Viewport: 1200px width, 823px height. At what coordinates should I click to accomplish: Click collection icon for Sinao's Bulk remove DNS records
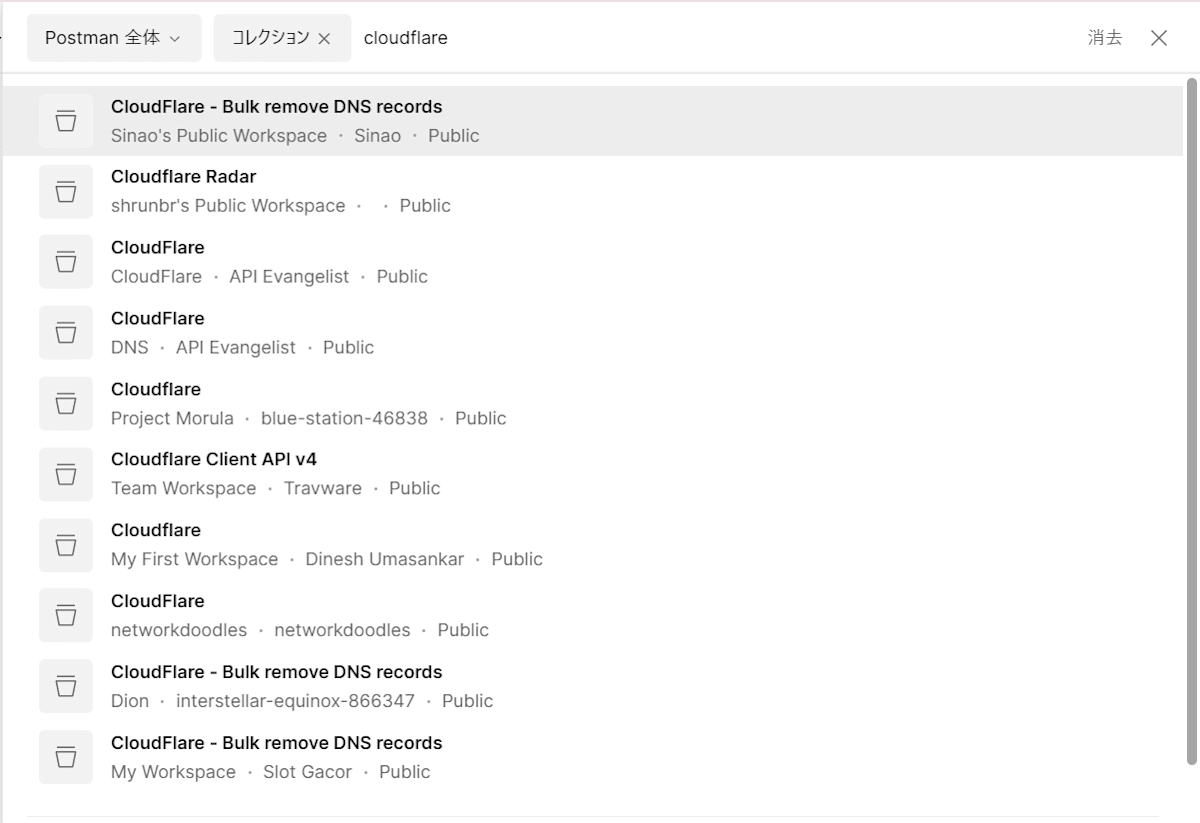(66, 121)
